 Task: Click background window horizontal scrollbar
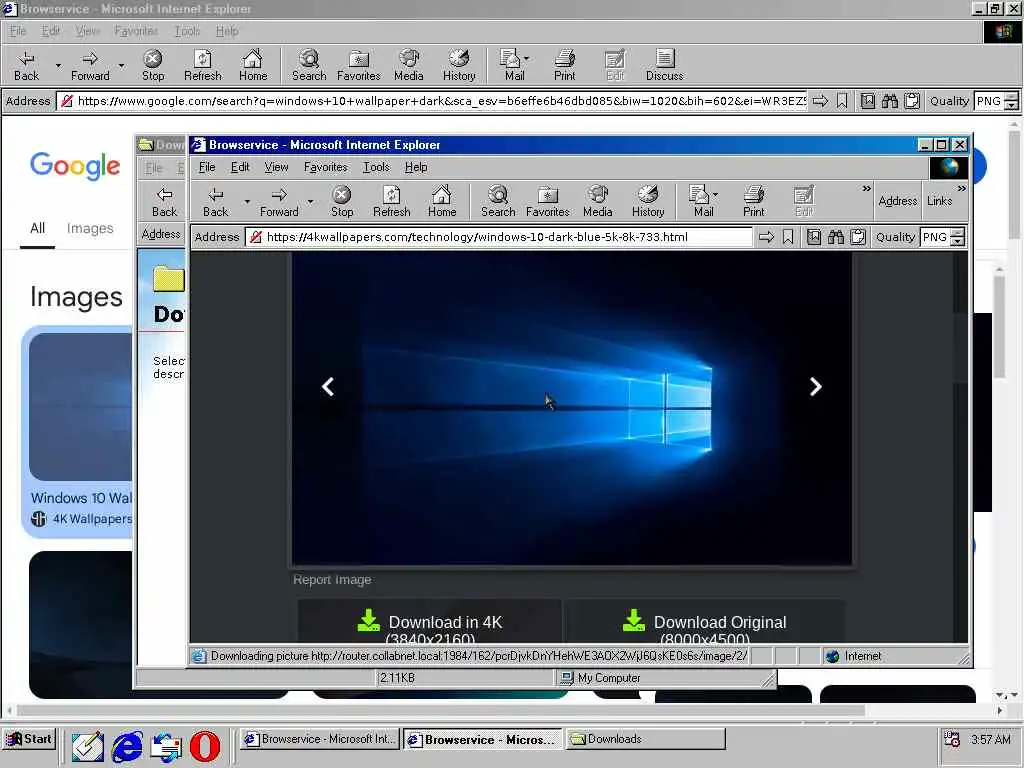(441, 710)
